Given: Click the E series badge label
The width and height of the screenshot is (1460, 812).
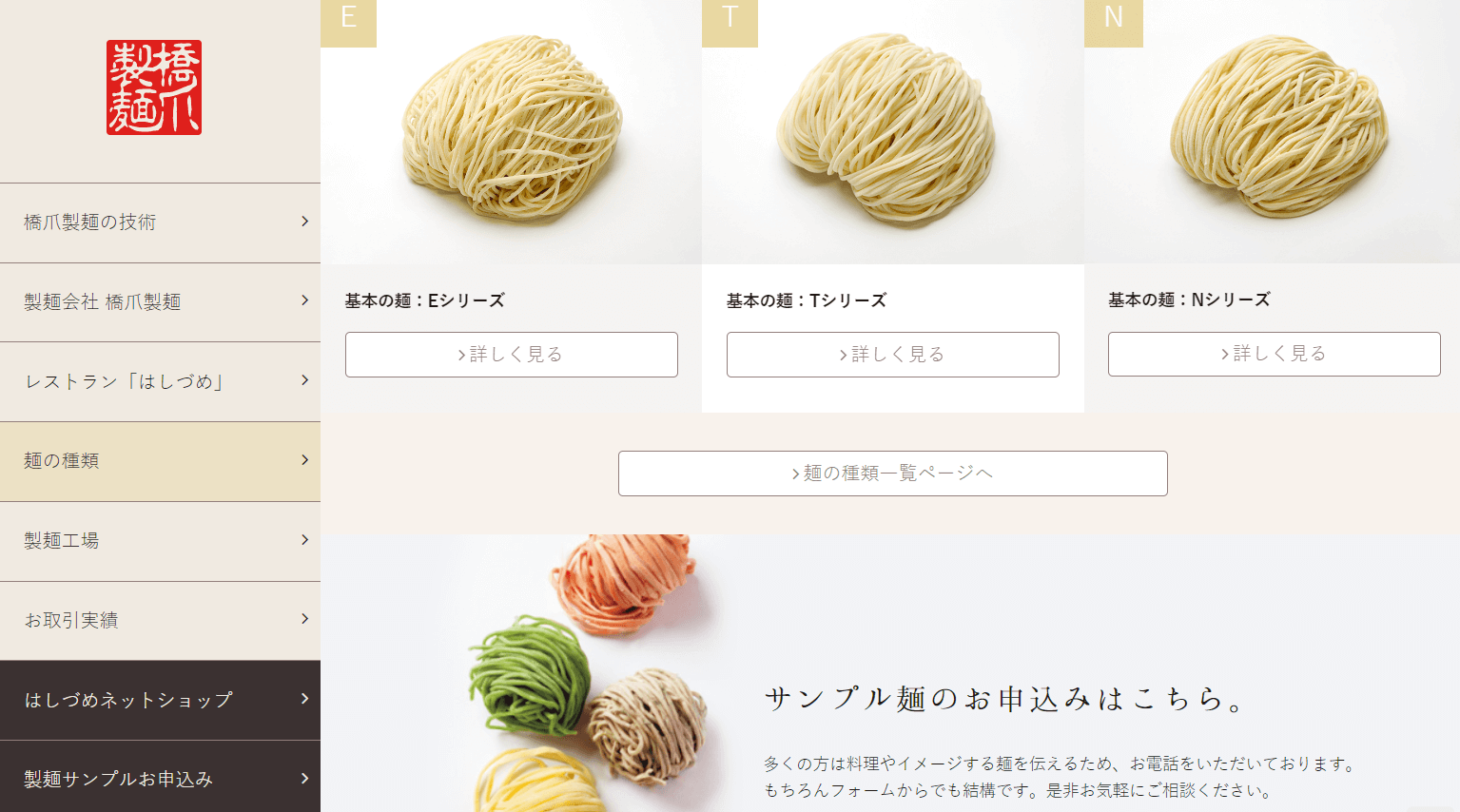Looking at the screenshot, I should pyautogui.click(x=348, y=21).
